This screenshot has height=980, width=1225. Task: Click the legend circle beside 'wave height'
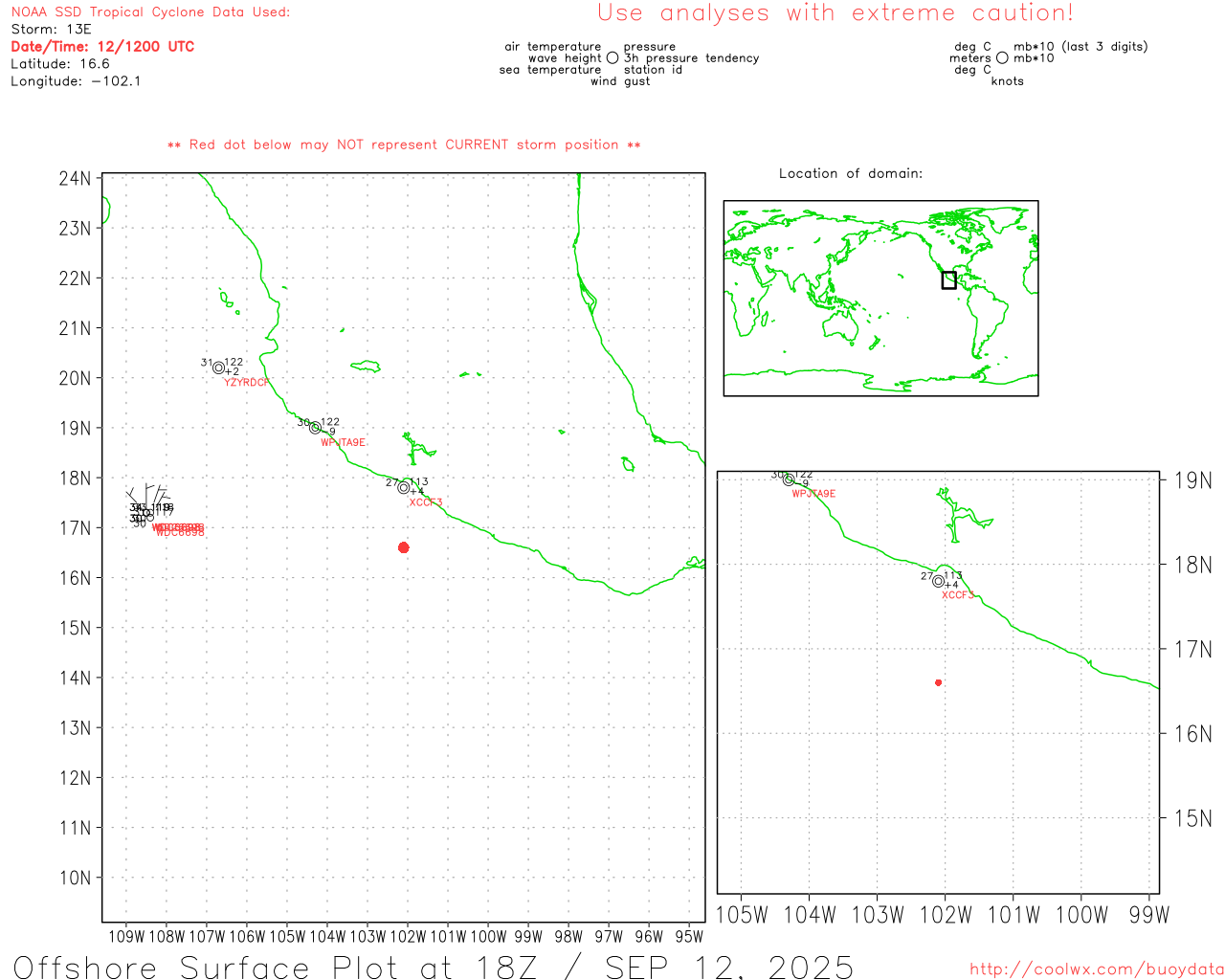[x=612, y=58]
